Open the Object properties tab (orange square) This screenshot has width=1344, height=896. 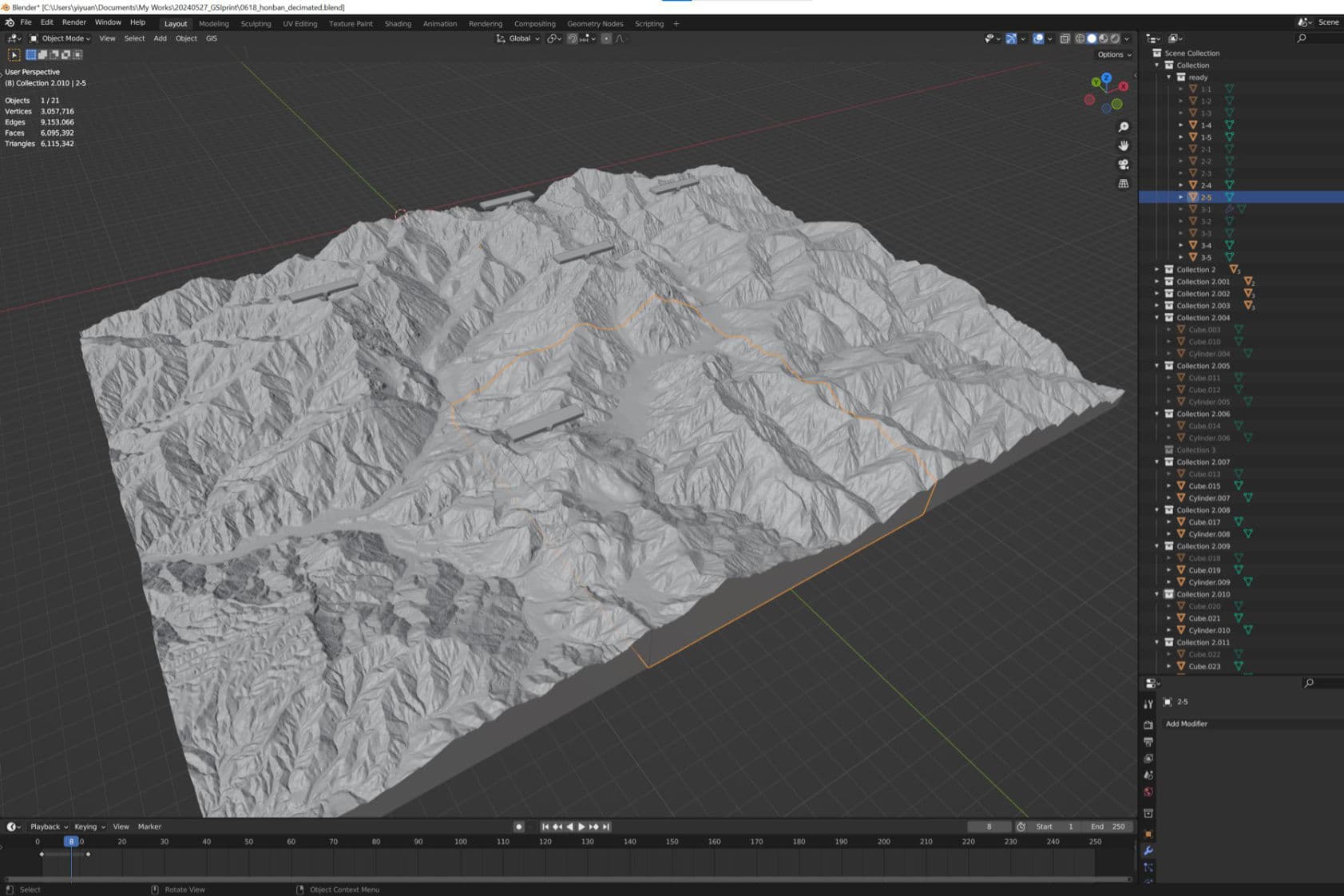[1148, 834]
